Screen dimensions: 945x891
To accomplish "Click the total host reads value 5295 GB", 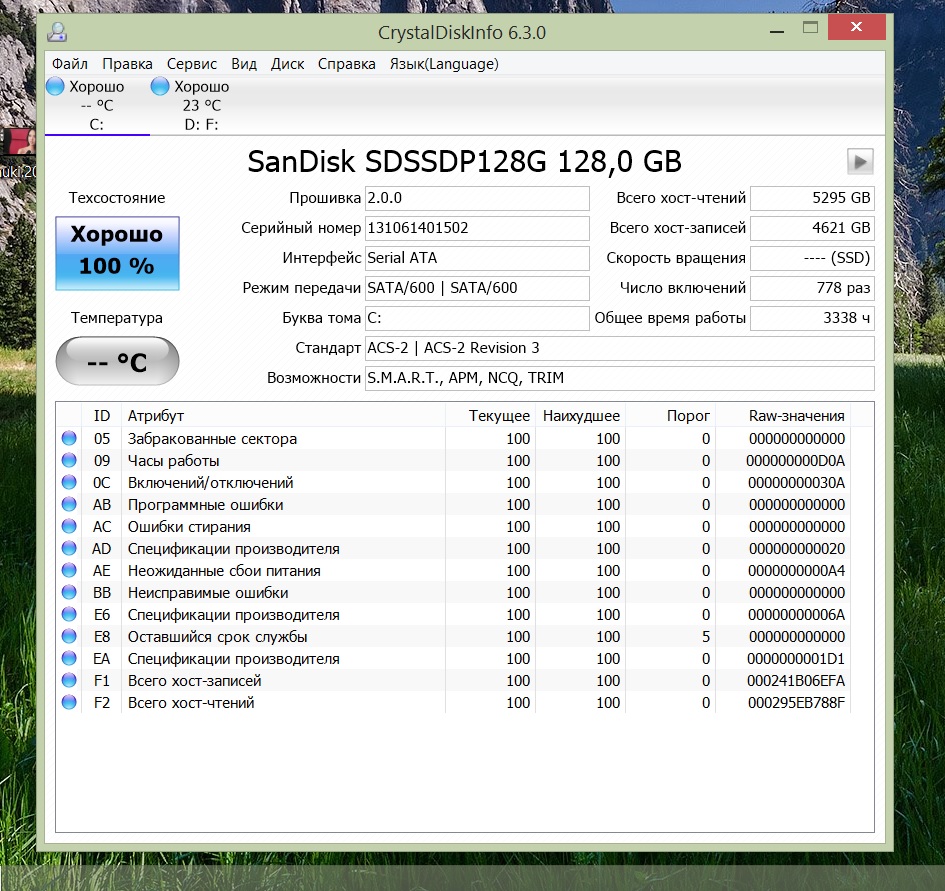I will click(x=812, y=198).
